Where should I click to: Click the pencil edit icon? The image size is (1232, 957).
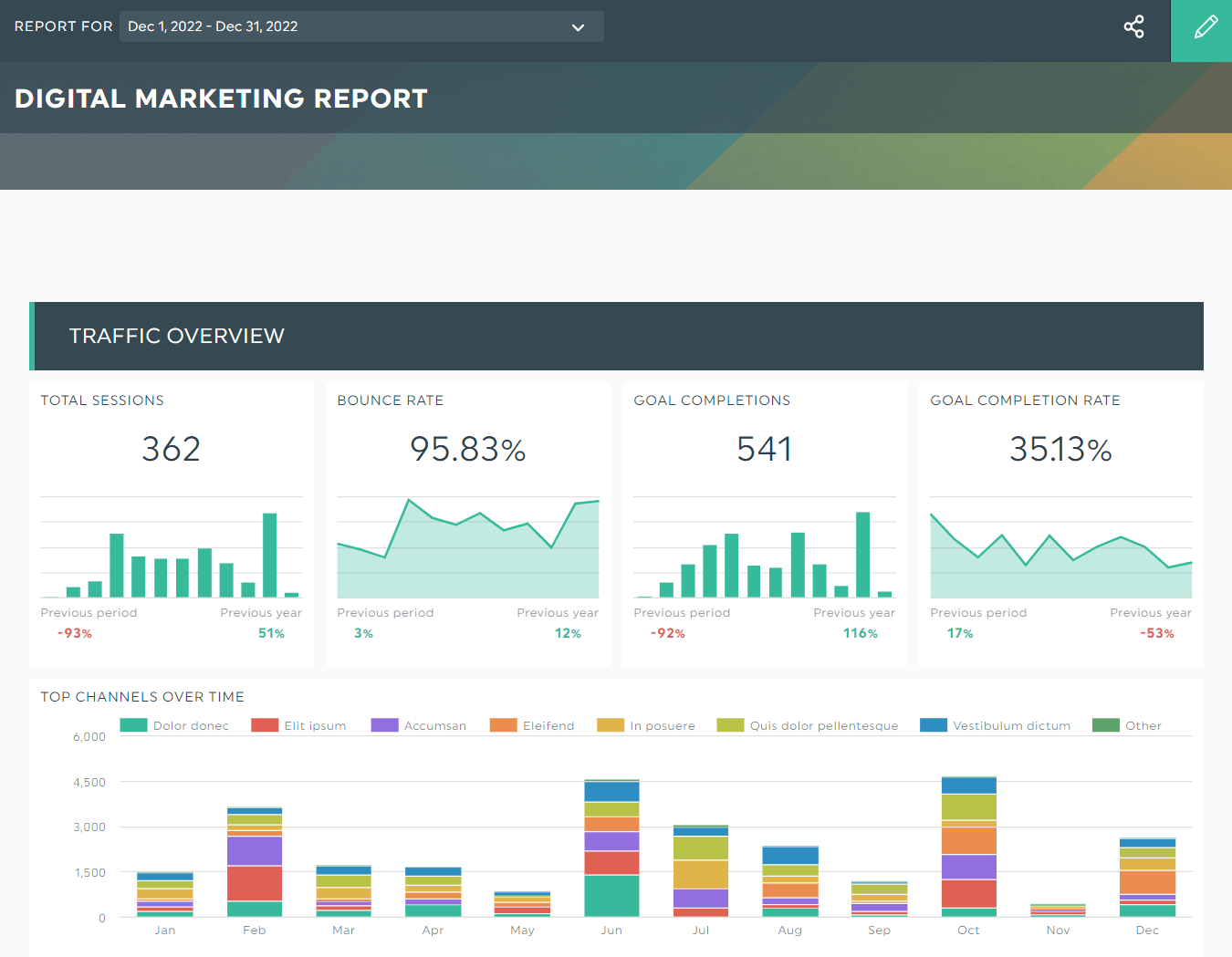(1205, 26)
